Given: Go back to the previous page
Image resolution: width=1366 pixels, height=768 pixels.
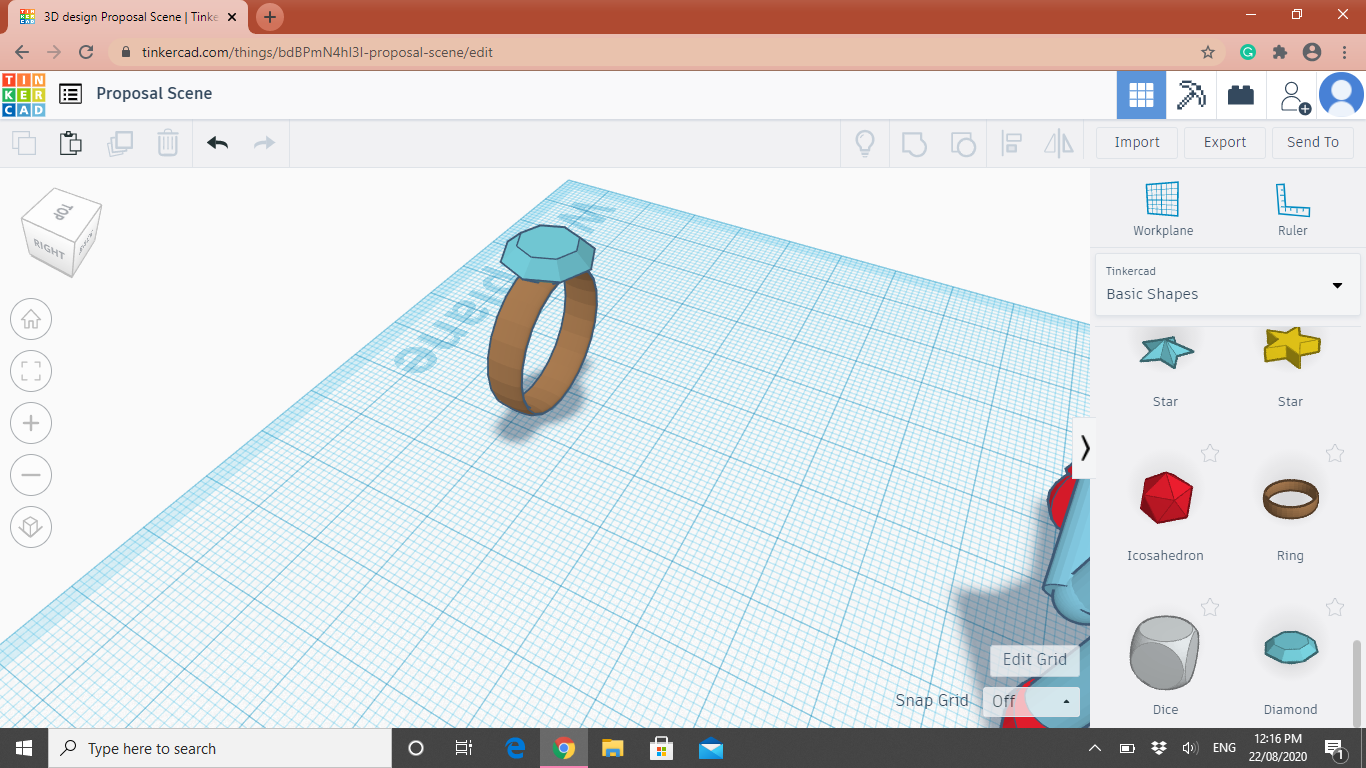Looking at the screenshot, I should pyautogui.click(x=22, y=52).
